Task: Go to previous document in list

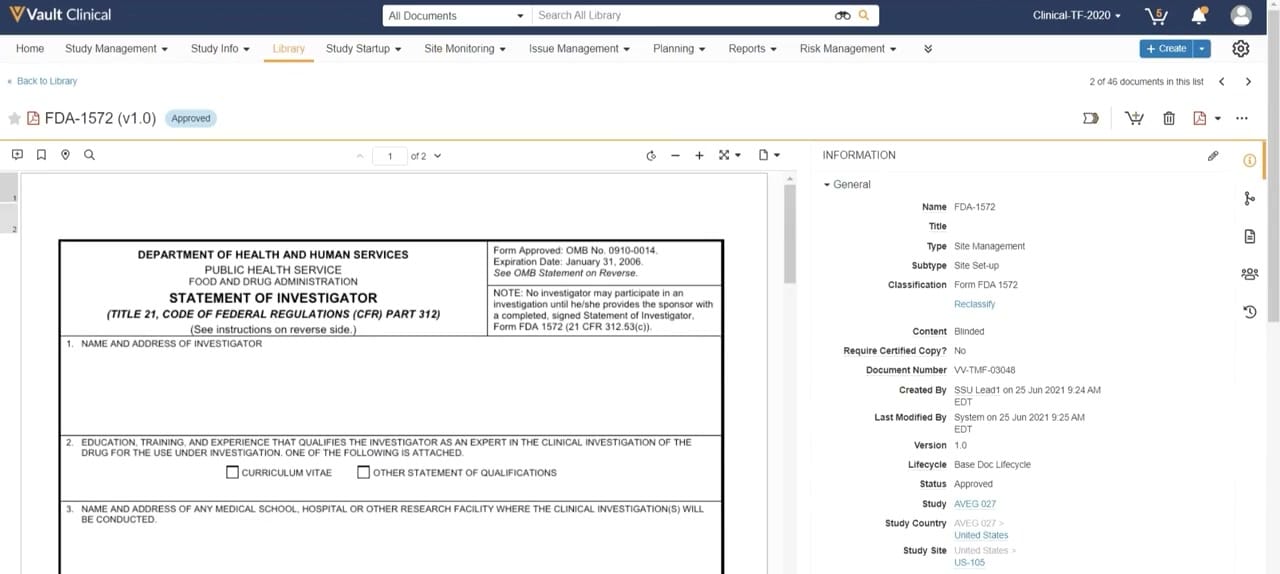Action: 1222,81
